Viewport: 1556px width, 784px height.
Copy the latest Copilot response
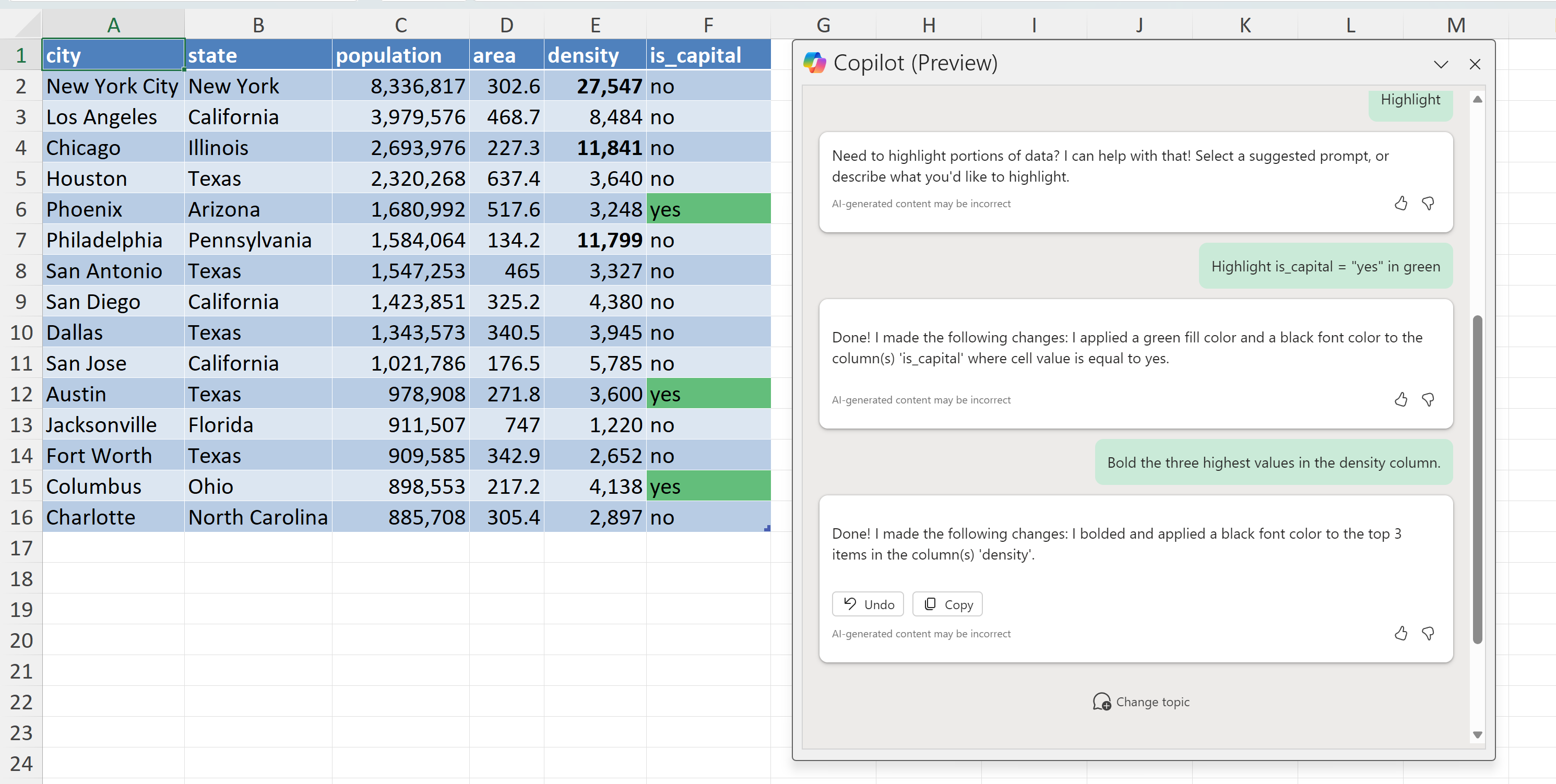pyautogui.click(x=947, y=604)
